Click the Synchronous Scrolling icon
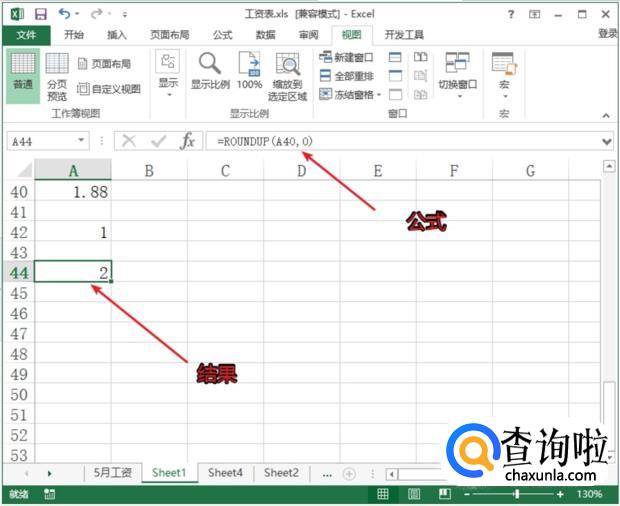 pos(420,76)
